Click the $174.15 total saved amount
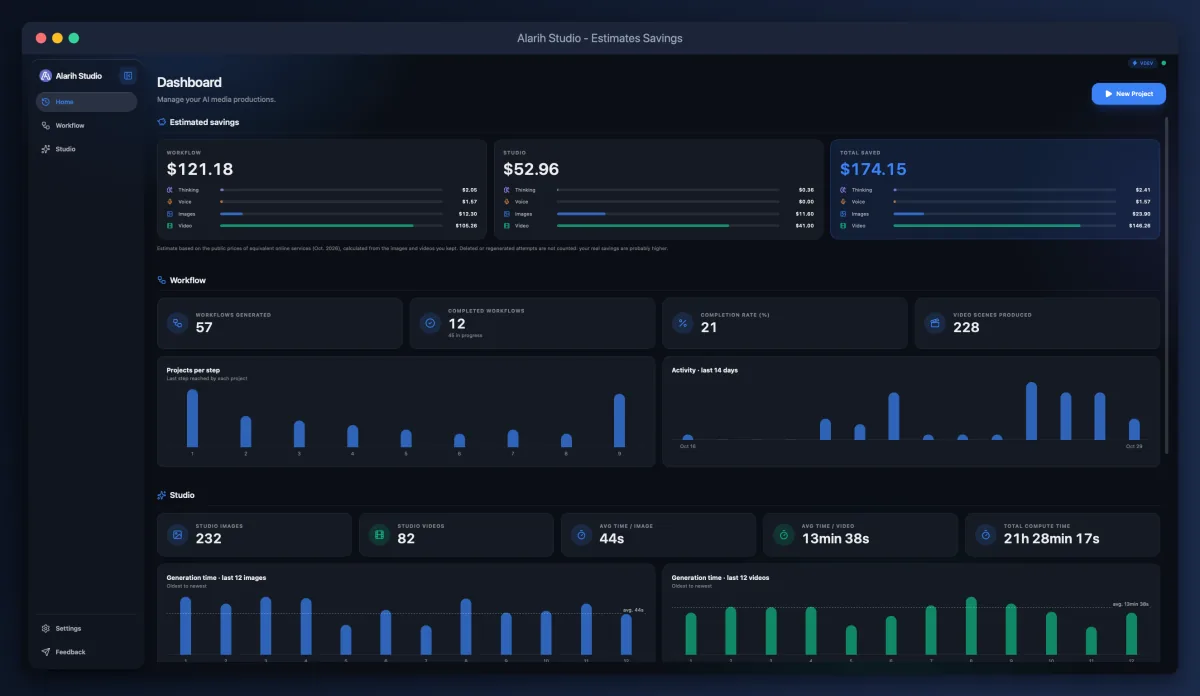This screenshot has height=696, width=1200. coord(873,169)
